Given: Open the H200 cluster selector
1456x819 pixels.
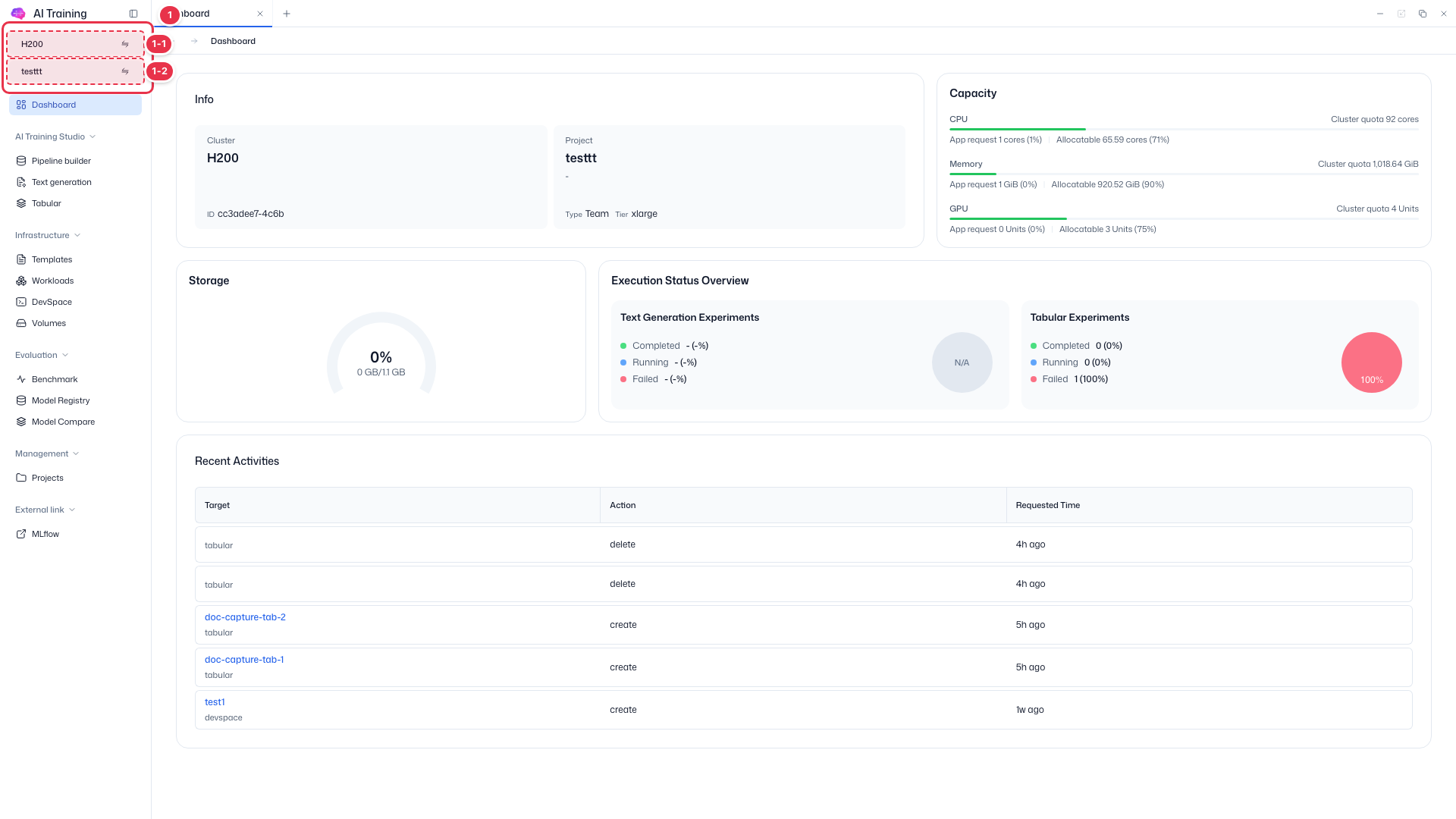Looking at the screenshot, I should pyautogui.click(x=75, y=44).
